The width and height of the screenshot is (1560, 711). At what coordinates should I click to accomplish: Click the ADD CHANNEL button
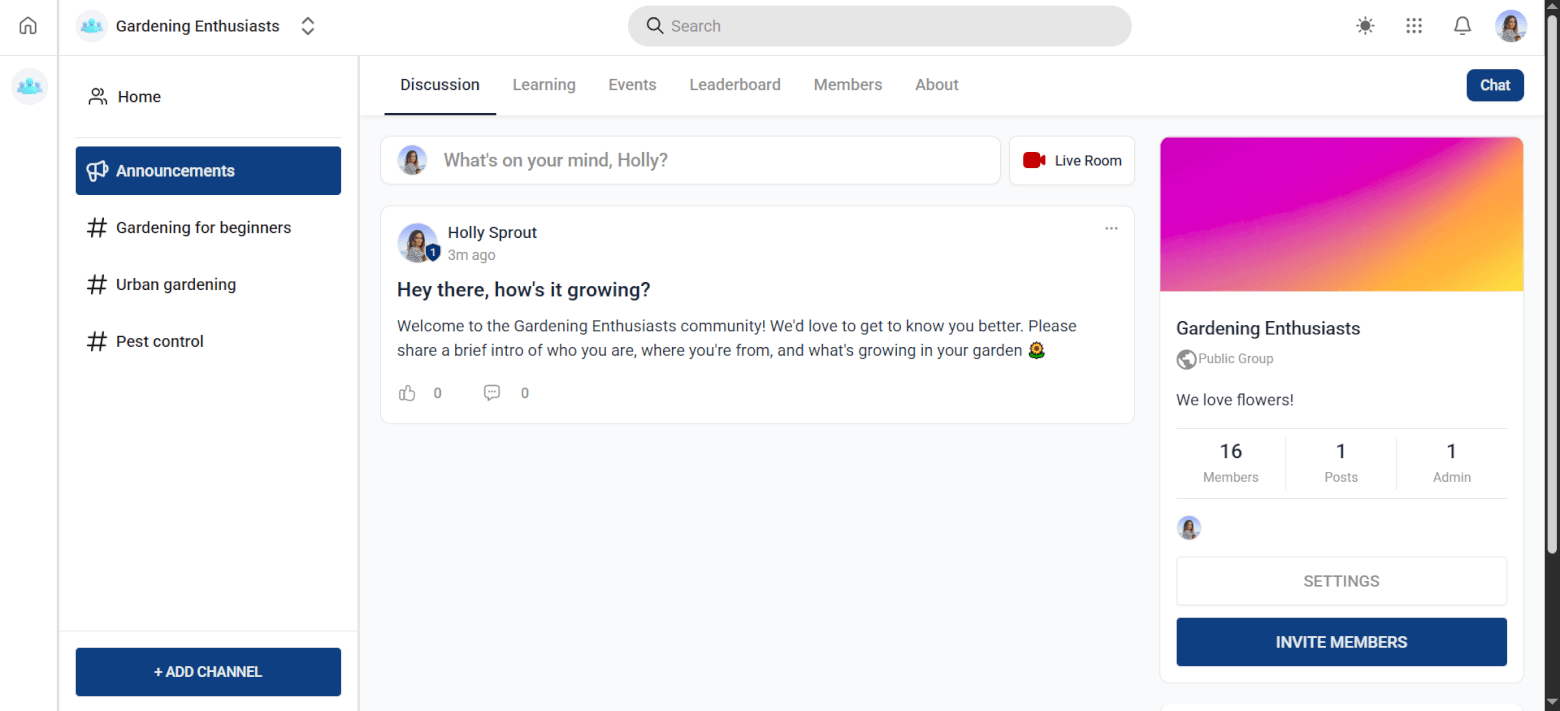(207, 672)
